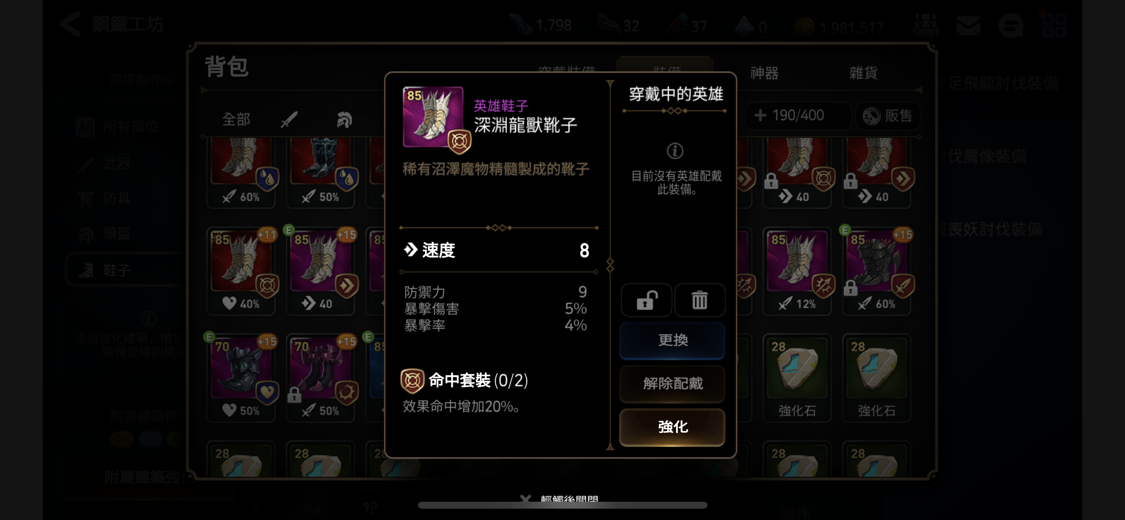1125x520 pixels.
Task: Expand inventory with the 190/400 plus button
Action: 798,115
